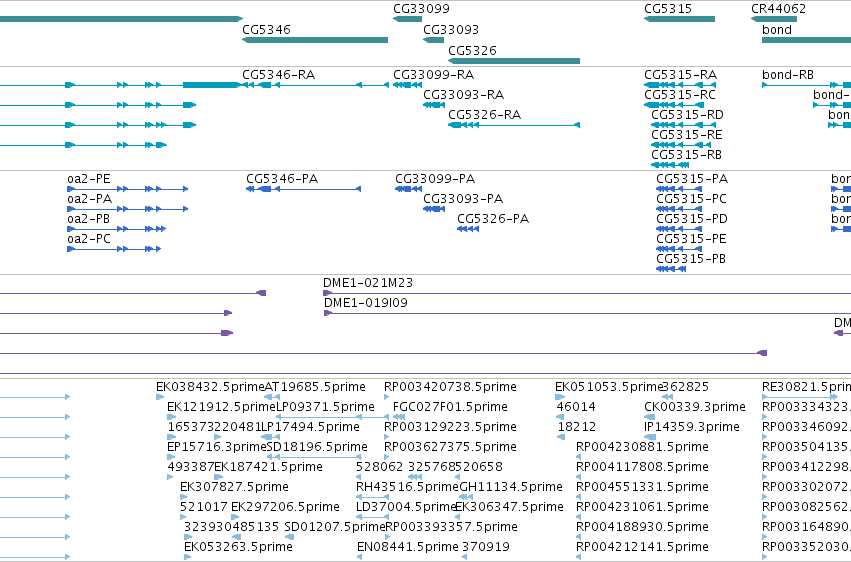The width and height of the screenshot is (851, 562).
Task: Select the EK038432.5prime EST
Action: point(160,397)
